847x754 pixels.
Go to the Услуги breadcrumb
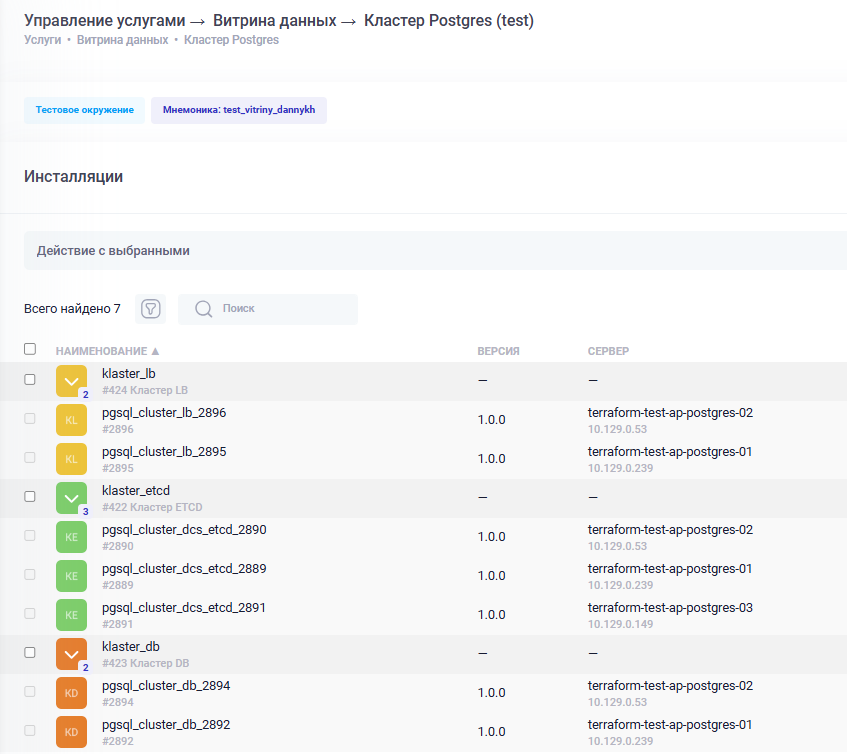click(x=43, y=40)
